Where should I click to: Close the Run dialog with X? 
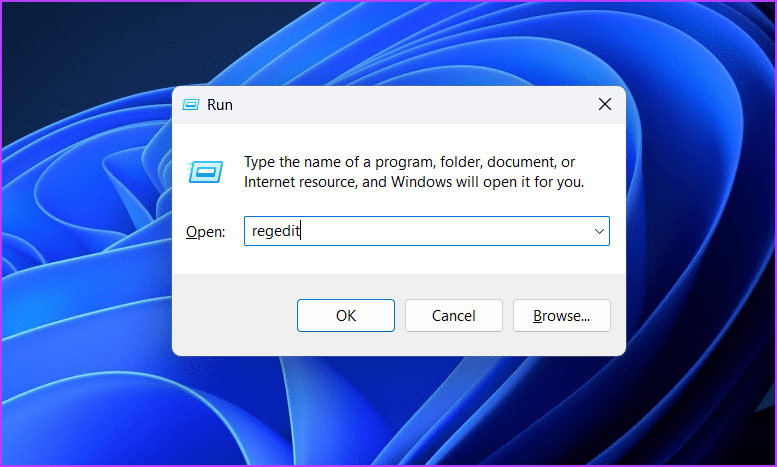click(605, 104)
